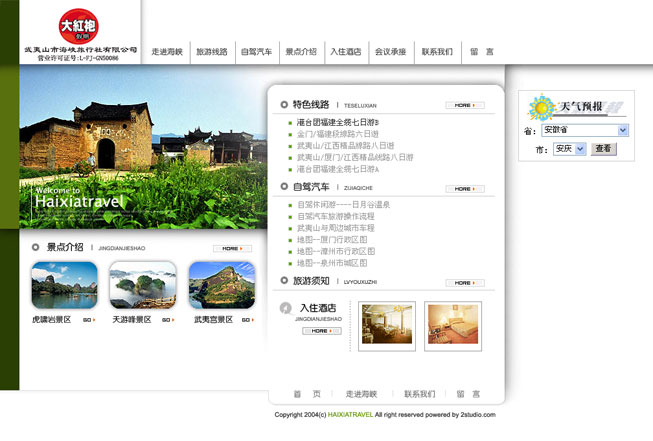The height and width of the screenshot is (441, 653).
Task: Open link 金门/福建经典路六日游
Action: click(338, 134)
